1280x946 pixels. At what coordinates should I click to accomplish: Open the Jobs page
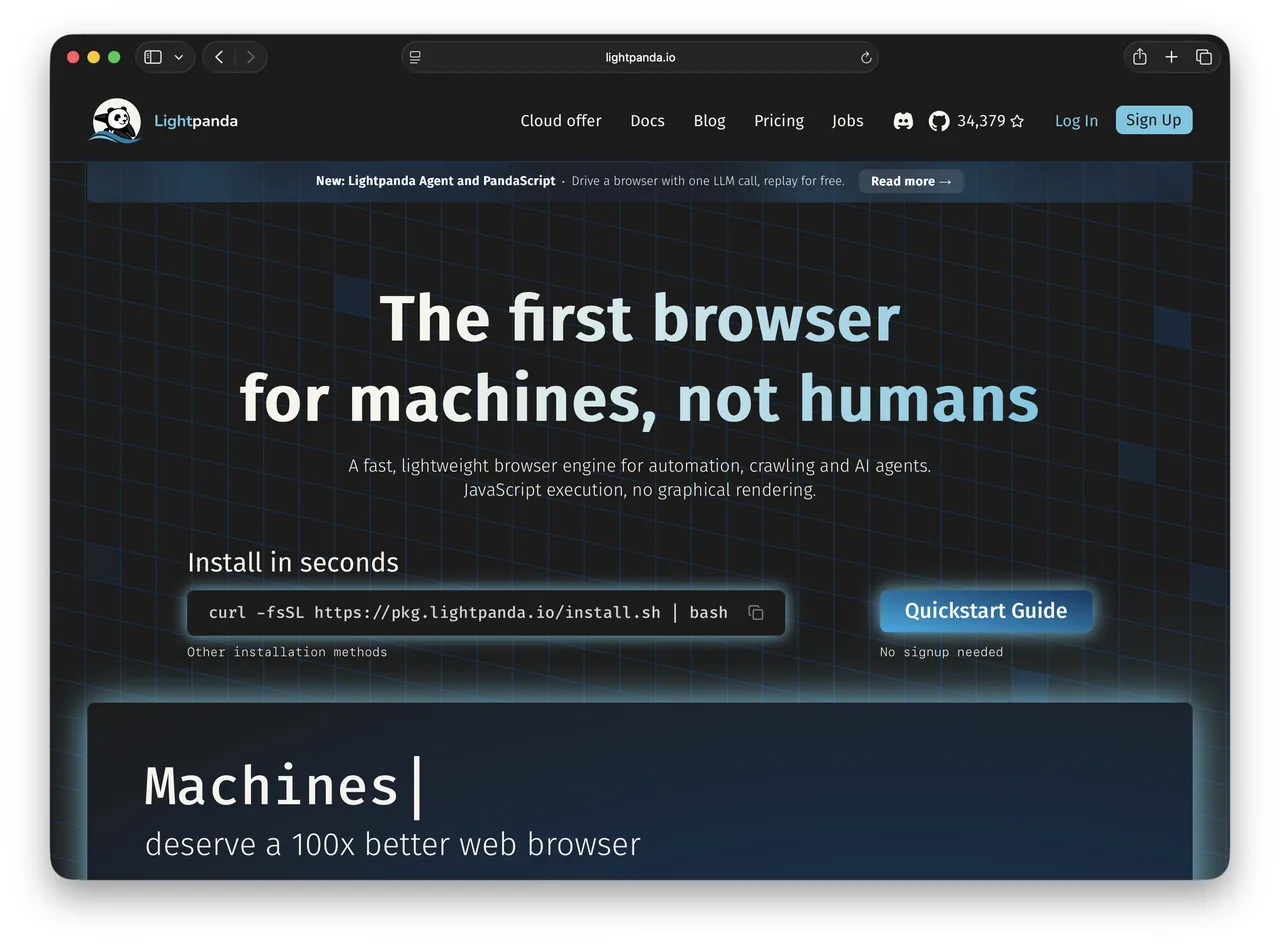(847, 121)
